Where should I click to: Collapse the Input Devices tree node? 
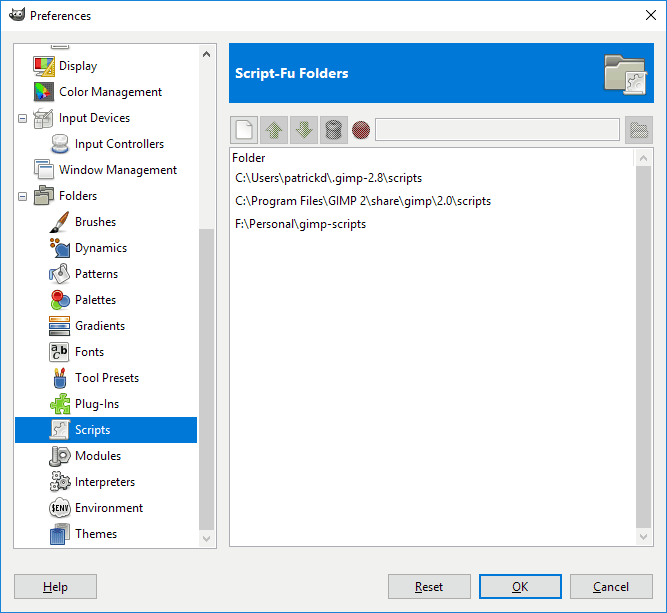pos(23,118)
